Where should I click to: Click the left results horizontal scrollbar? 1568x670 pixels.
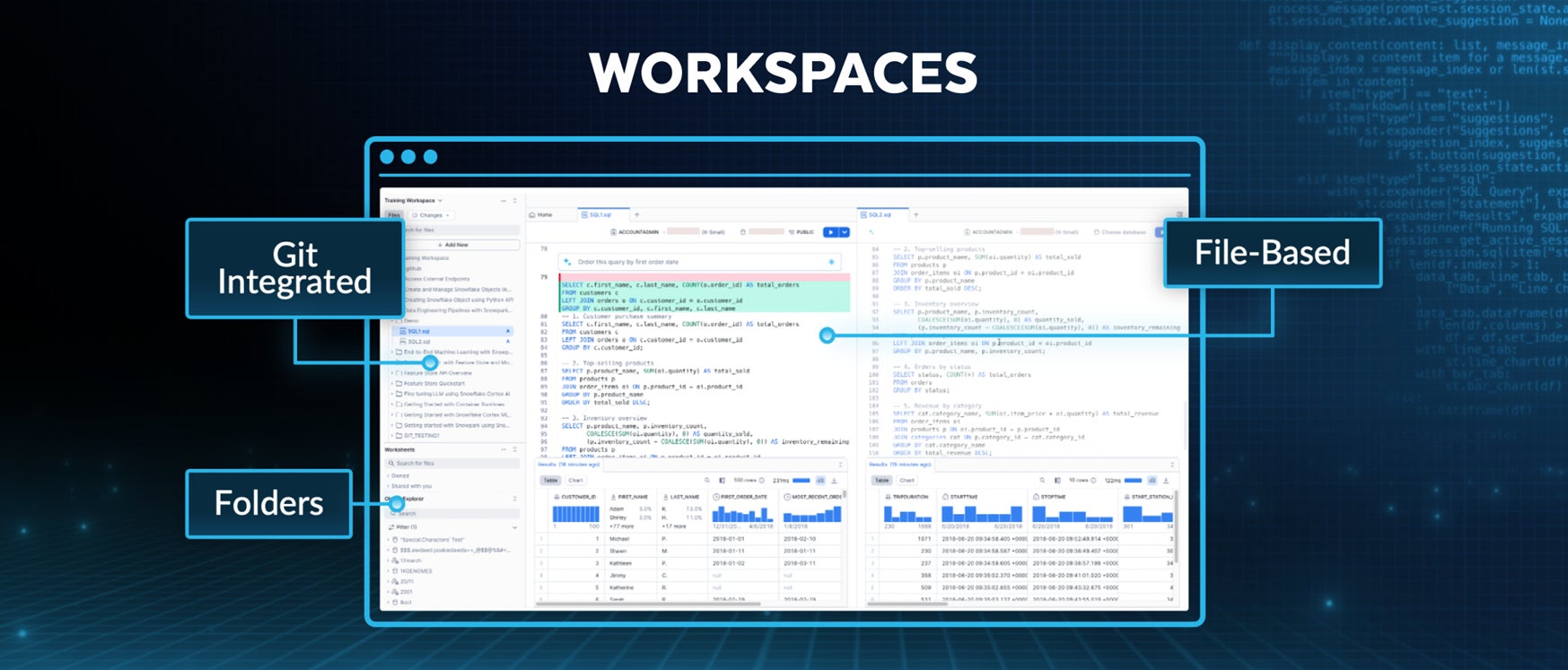(x=649, y=604)
